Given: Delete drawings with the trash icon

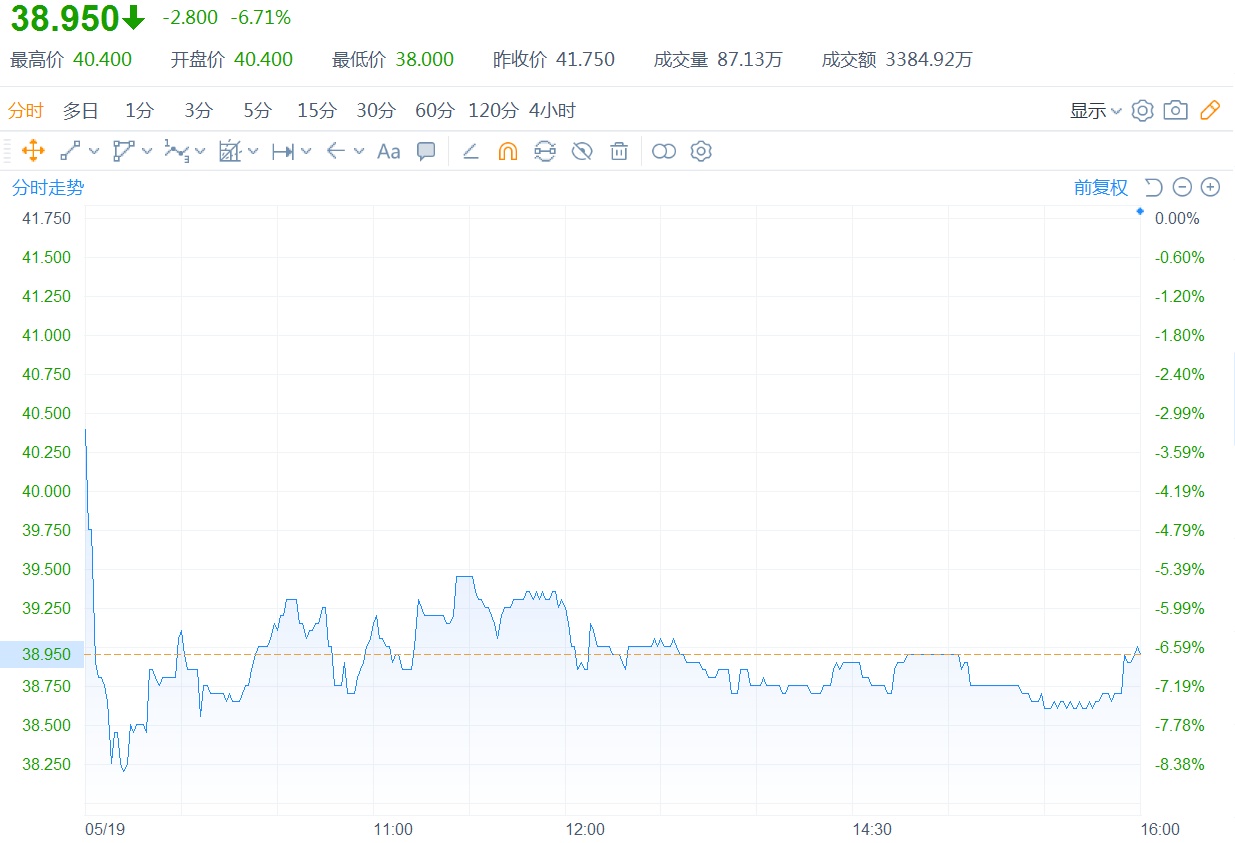Looking at the screenshot, I should [x=619, y=151].
